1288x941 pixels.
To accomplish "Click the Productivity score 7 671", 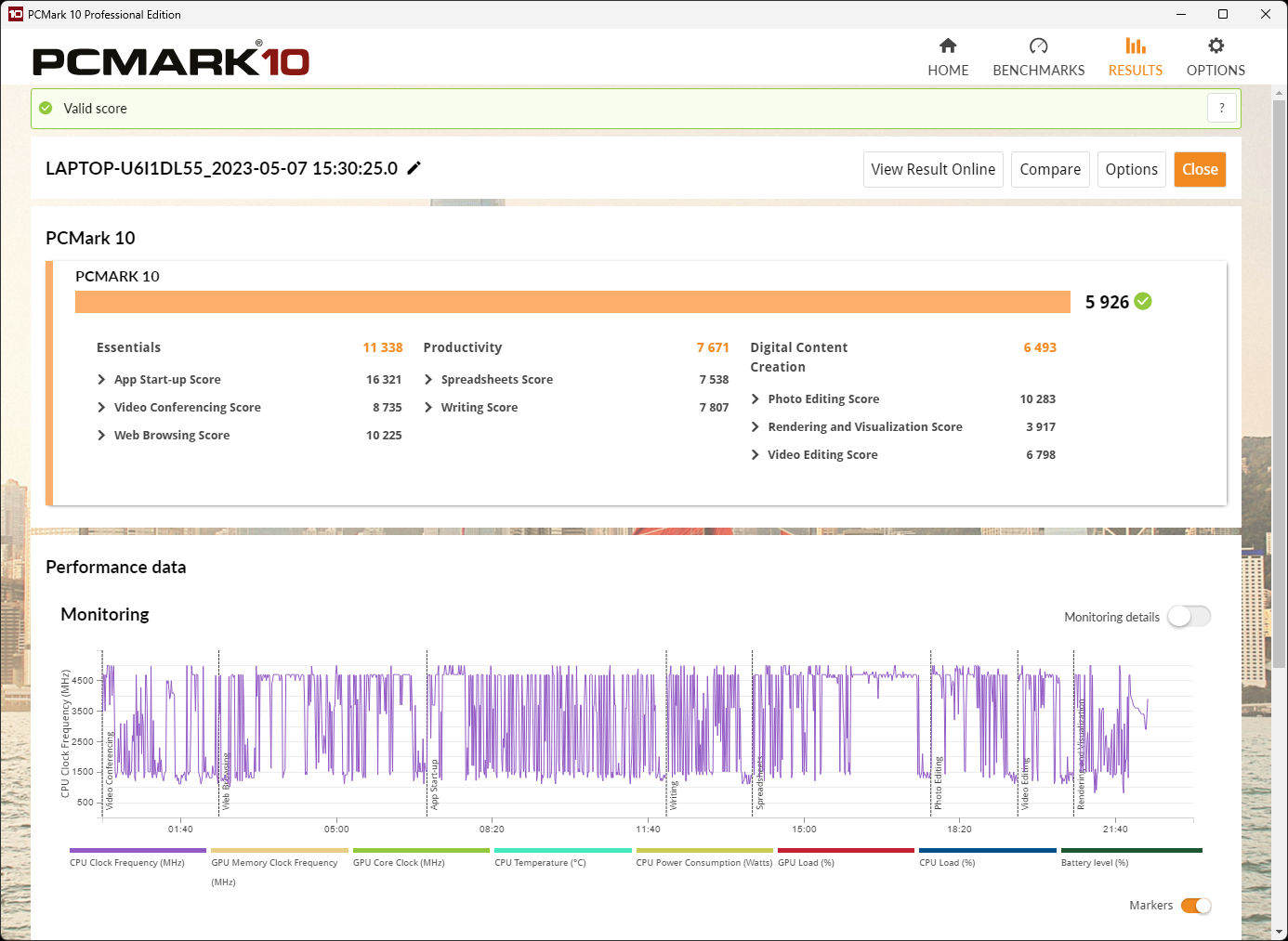I will (x=713, y=347).
